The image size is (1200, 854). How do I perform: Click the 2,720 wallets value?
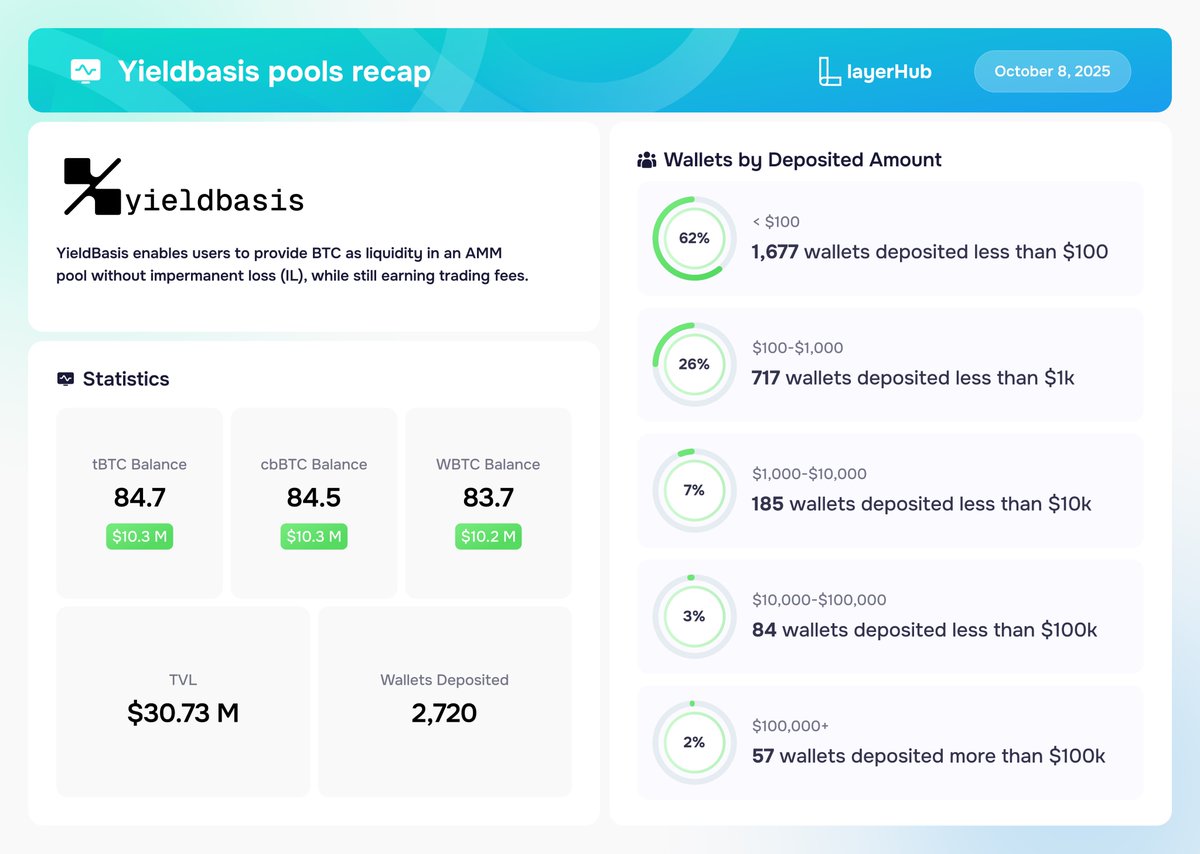pos(444,713)
